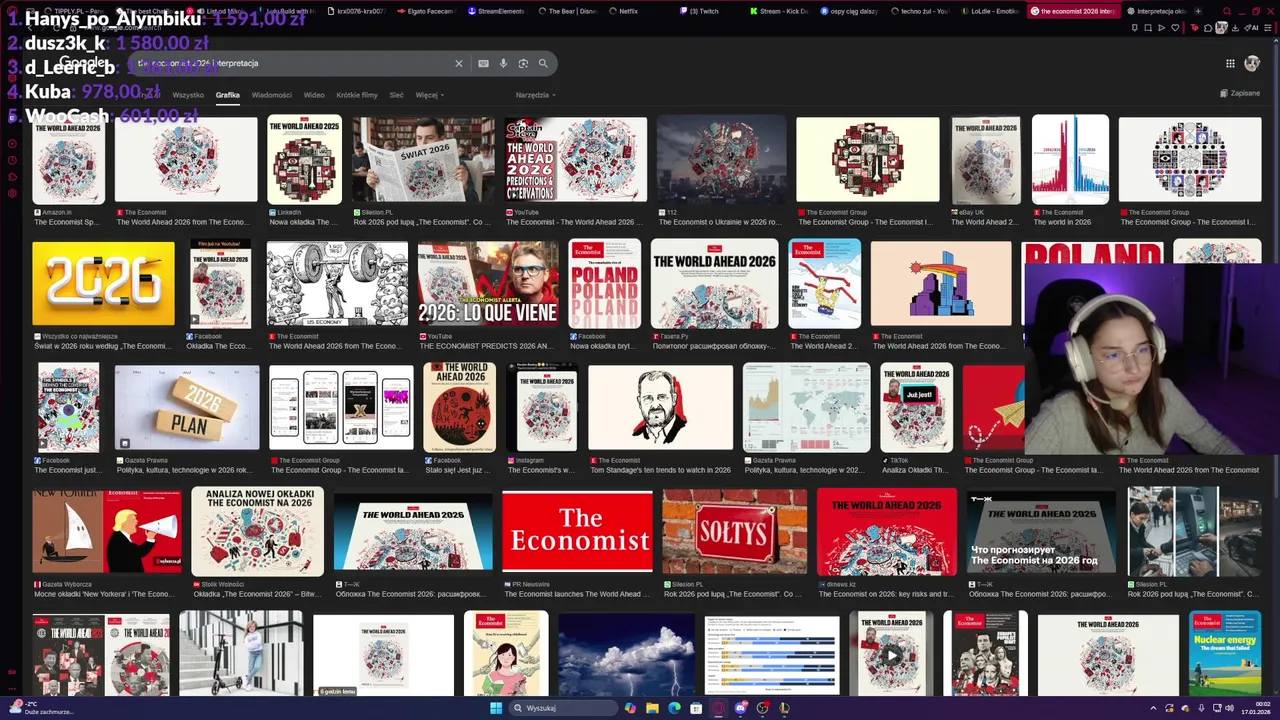
Task: Open browser downloads icon
Action: 1235,28
